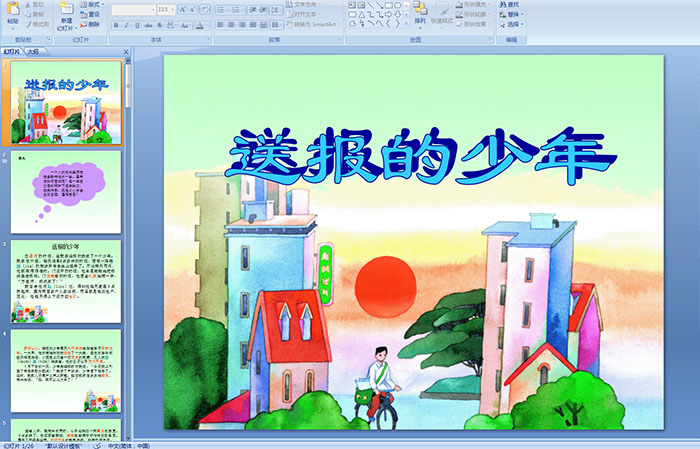Decrease the list indent level
The image size is (700, 449).
point(253,9)
